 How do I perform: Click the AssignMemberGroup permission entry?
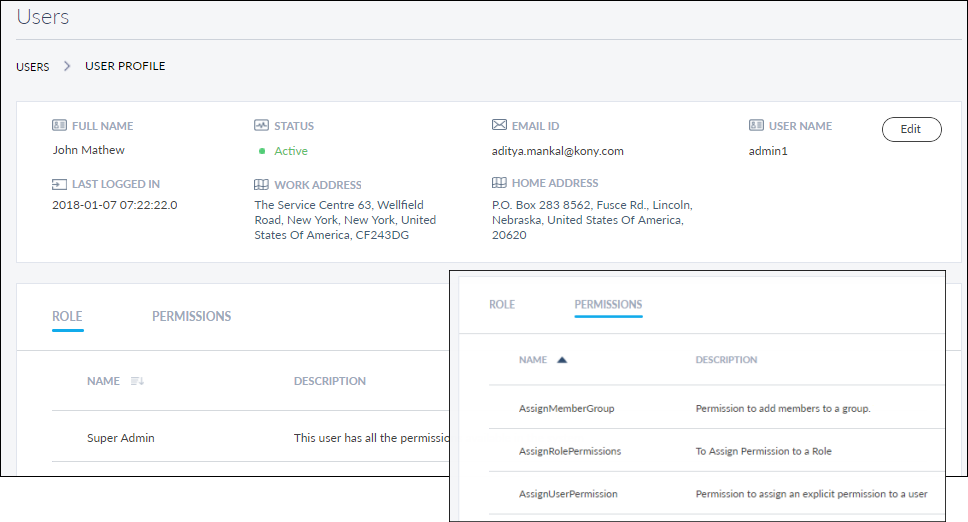pos(566,408)
